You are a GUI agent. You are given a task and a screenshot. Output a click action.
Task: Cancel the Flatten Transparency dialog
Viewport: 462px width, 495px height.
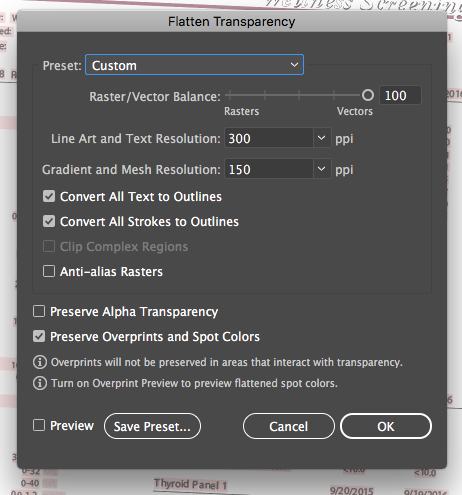coord(289,426)
